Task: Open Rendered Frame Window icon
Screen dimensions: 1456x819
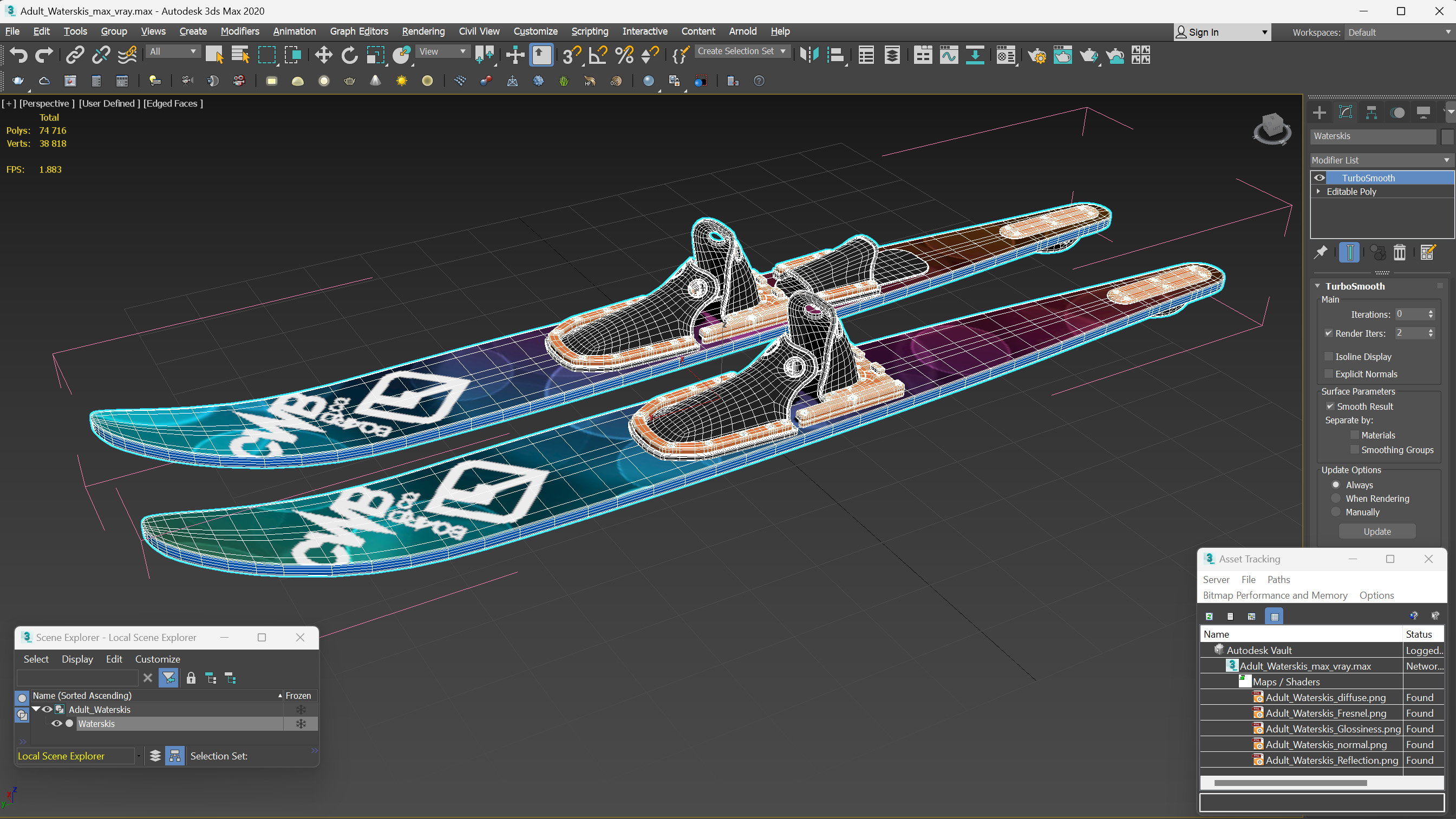Action: point(1062,55)
